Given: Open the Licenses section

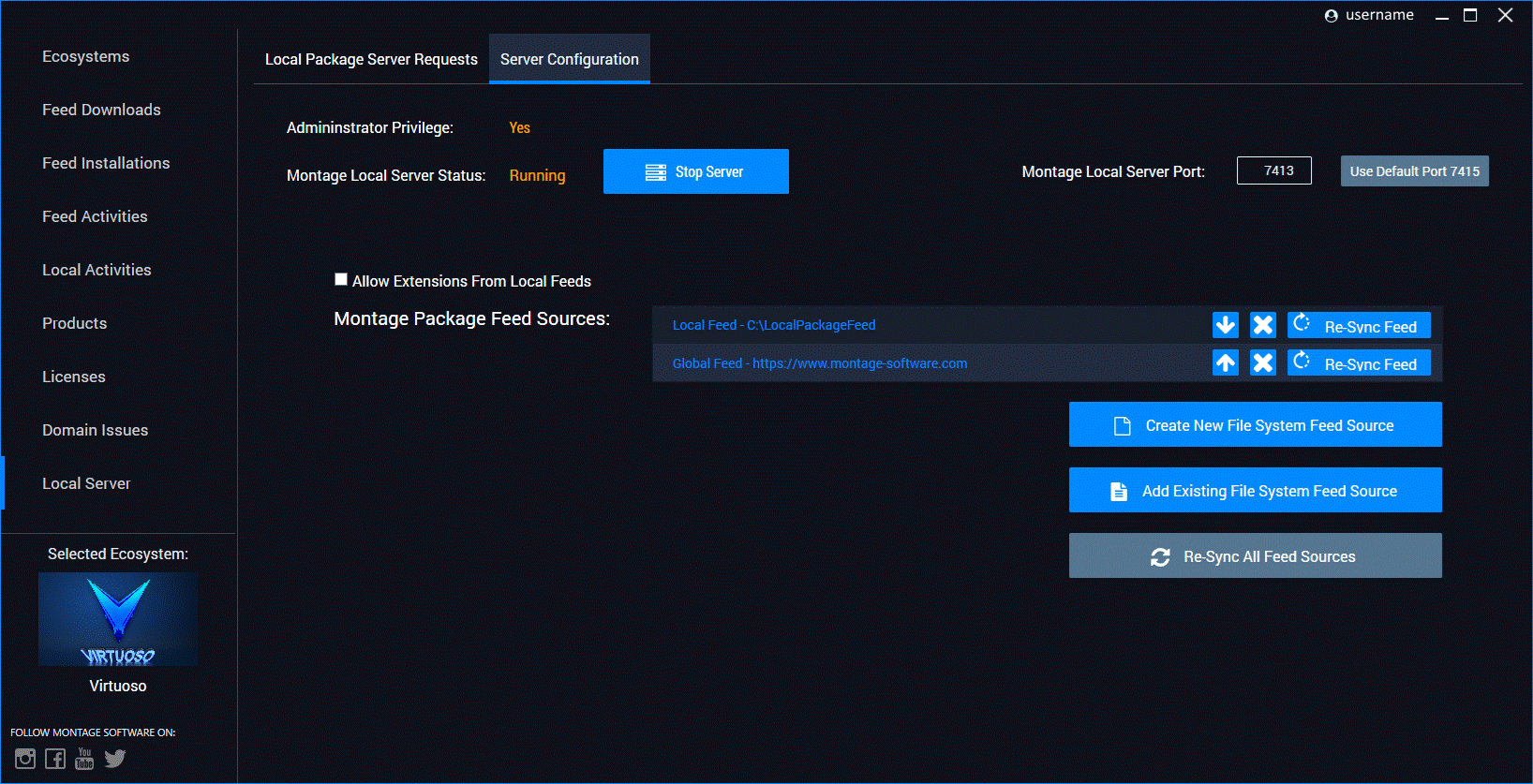Looking at the screenshot, I should 74,377.
